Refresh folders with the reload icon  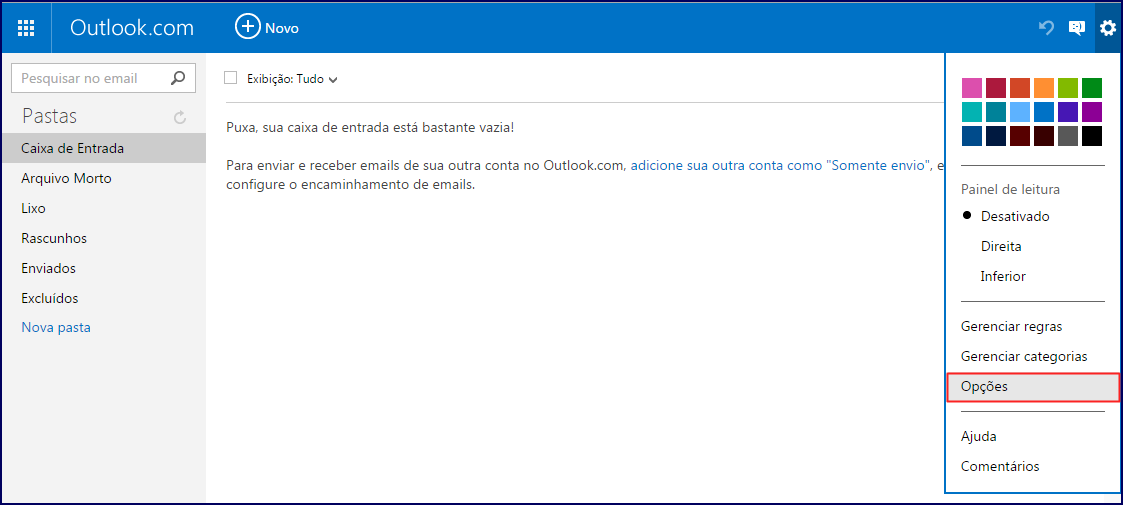pos(180,117)
